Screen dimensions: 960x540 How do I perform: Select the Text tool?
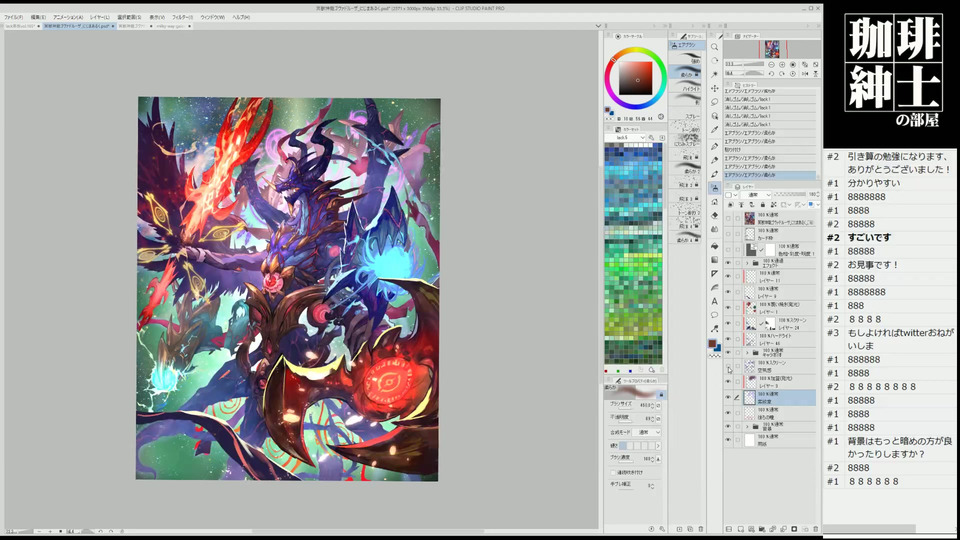[714, 301]
